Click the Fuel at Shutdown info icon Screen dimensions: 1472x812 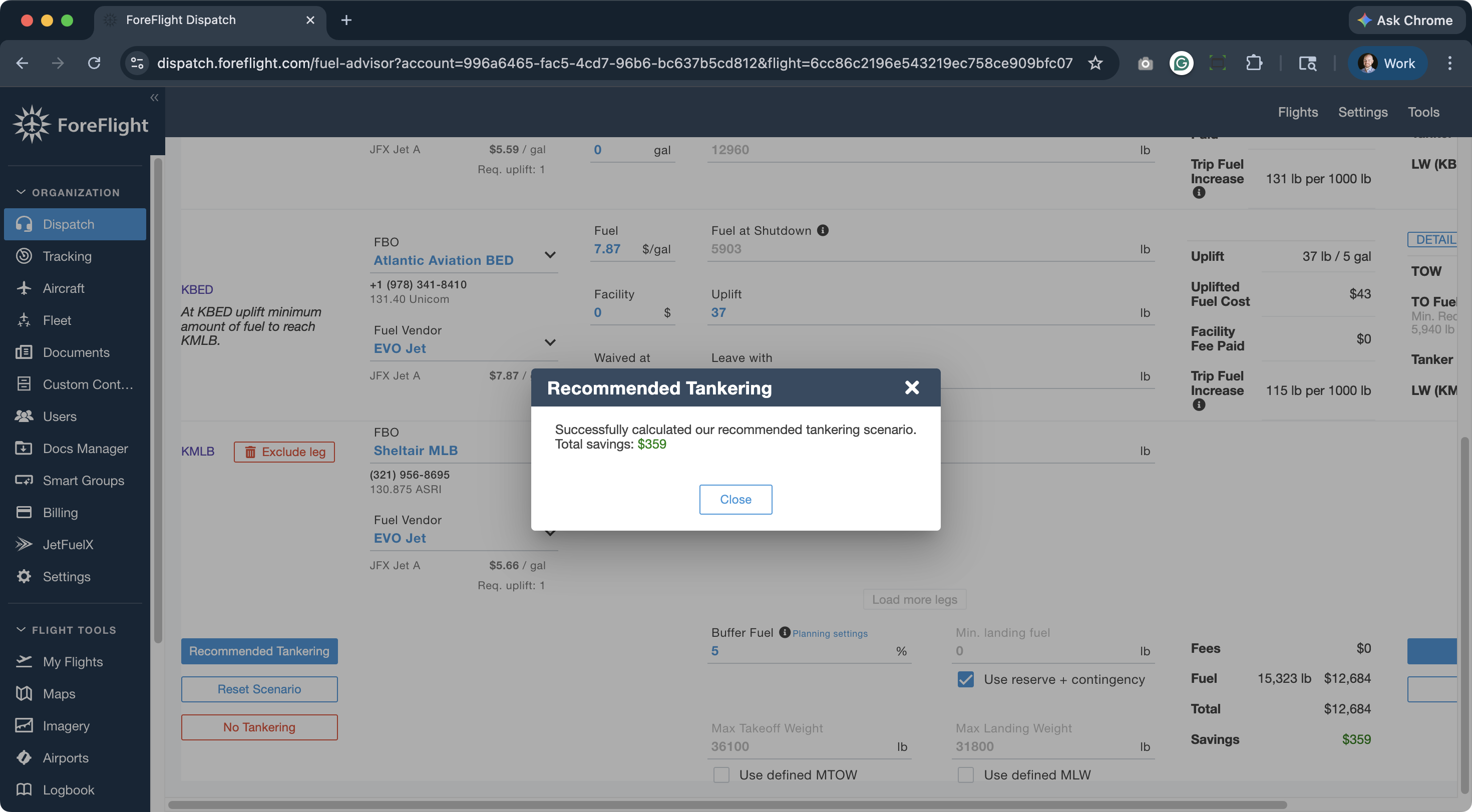click(x=822, y=230)
